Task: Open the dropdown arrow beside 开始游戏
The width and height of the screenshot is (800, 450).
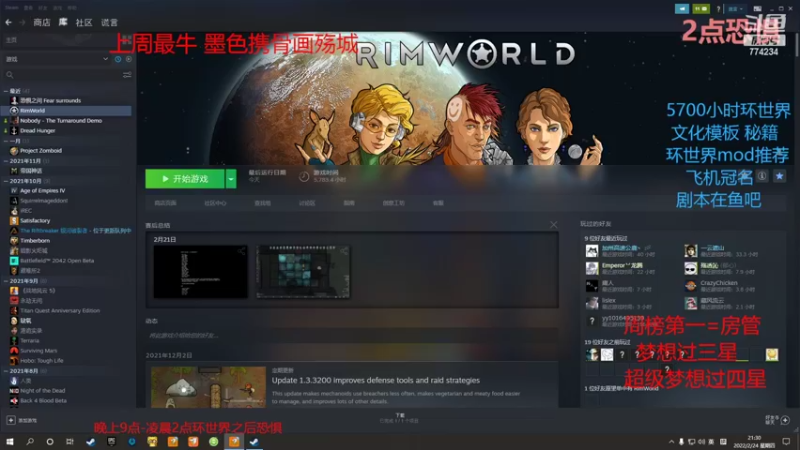Action: pos(231,179)
